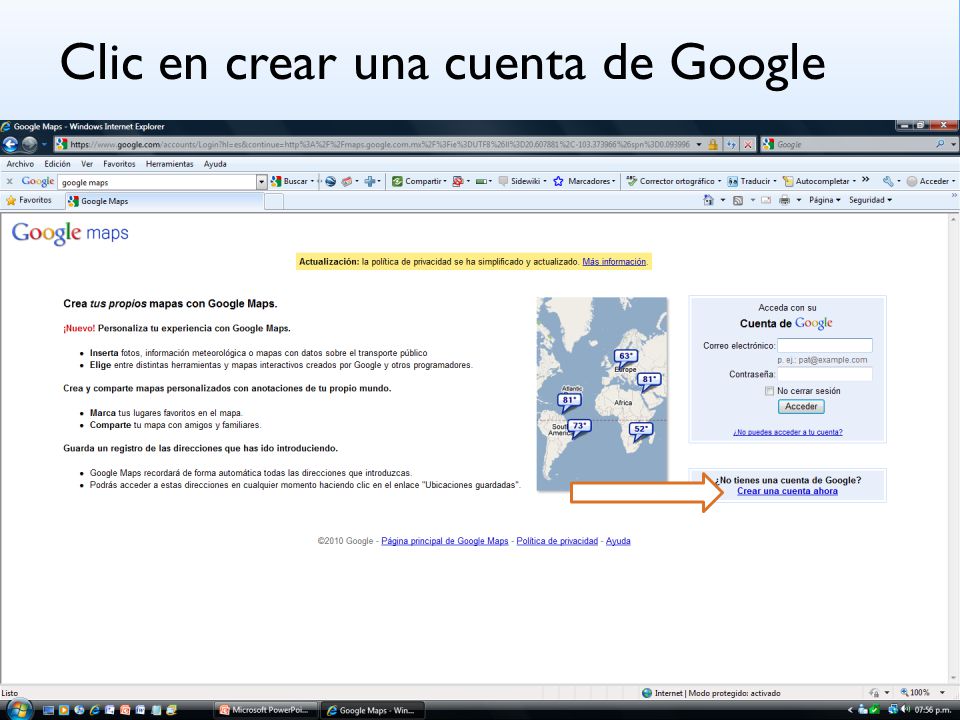The image size is (960, 720).
Task: Open the Edición menu
Action: [x=57, y=164]
